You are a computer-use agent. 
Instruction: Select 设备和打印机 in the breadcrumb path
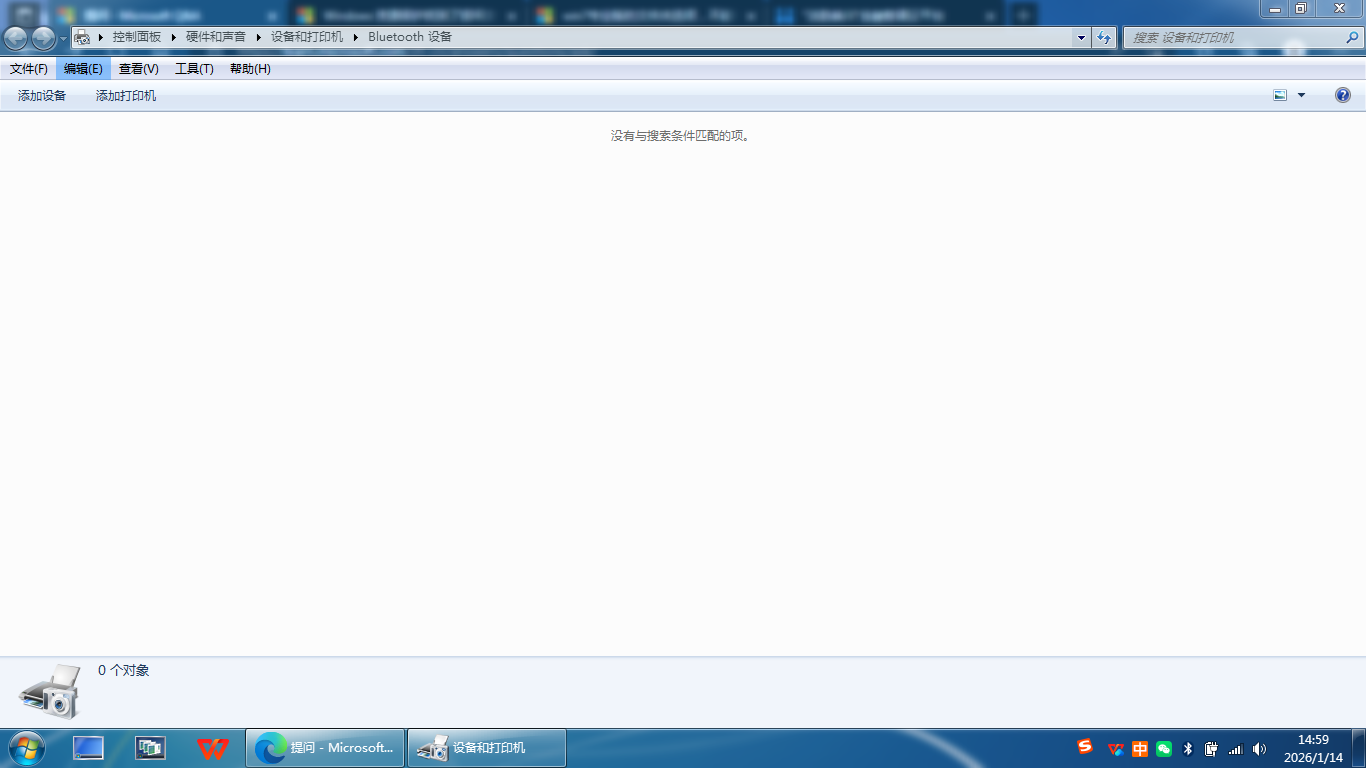click(307, 37)
